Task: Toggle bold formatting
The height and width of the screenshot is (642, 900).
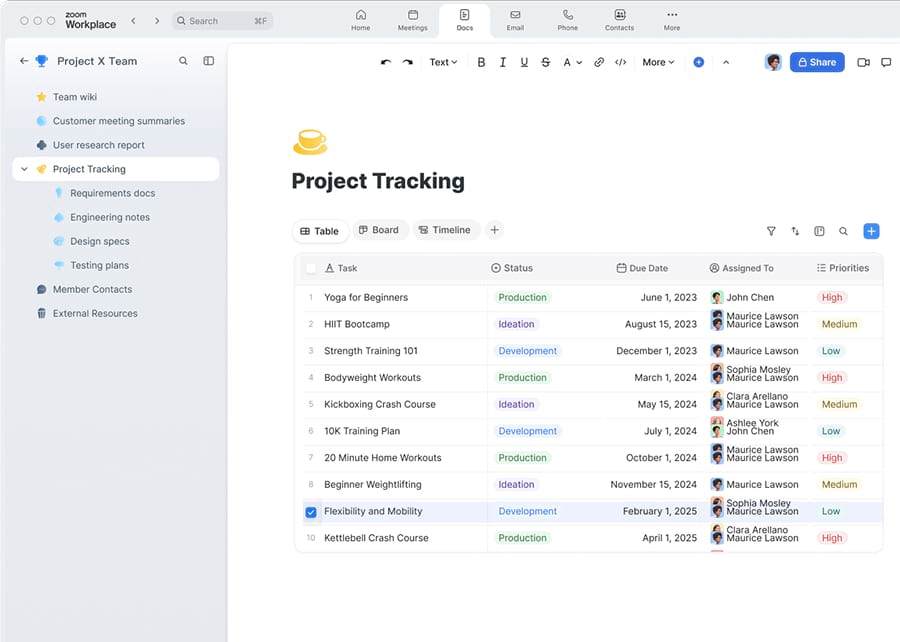Action: pyautogui.click(x=481, y=62)
